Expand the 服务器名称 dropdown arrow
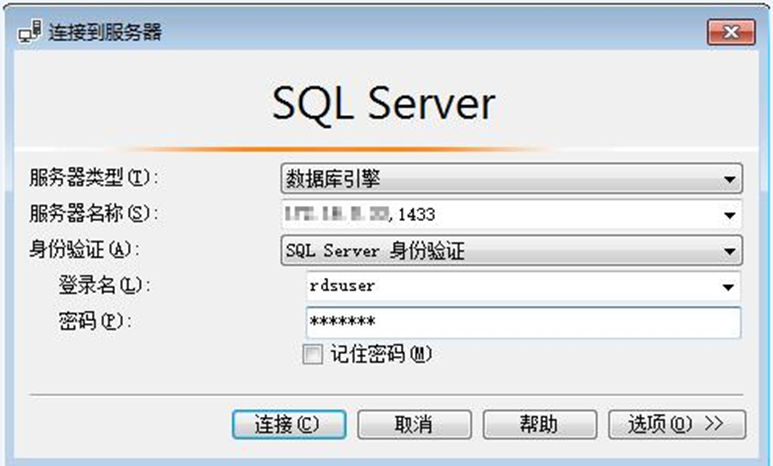 pos(728,214)
